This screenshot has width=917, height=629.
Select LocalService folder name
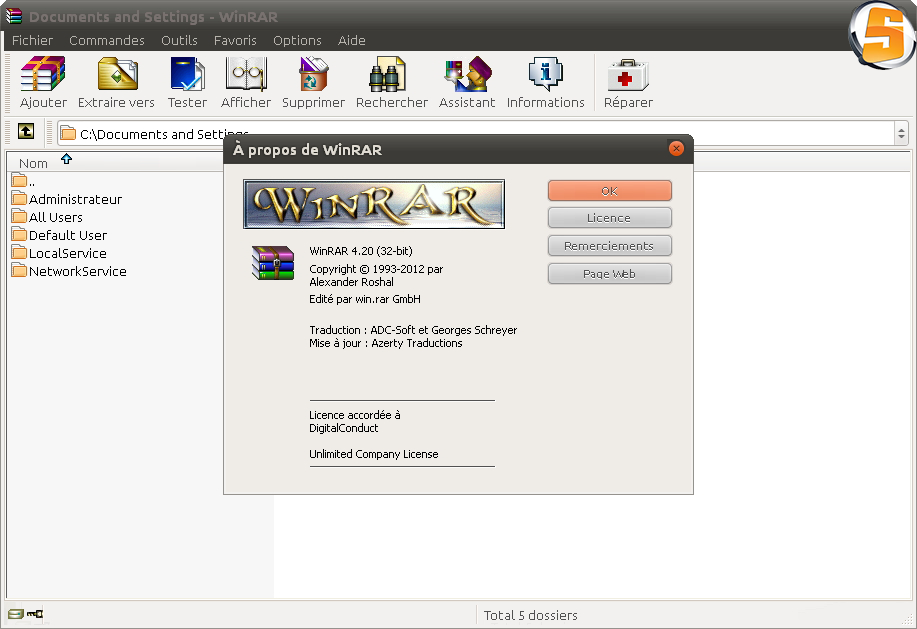pos(68,254)
